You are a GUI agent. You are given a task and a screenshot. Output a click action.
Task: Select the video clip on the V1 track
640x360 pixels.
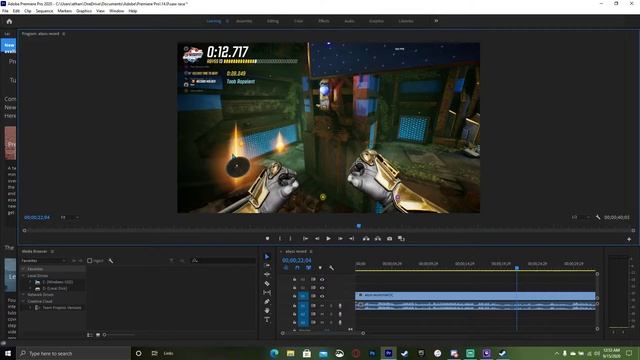click(x=475, y=296)
